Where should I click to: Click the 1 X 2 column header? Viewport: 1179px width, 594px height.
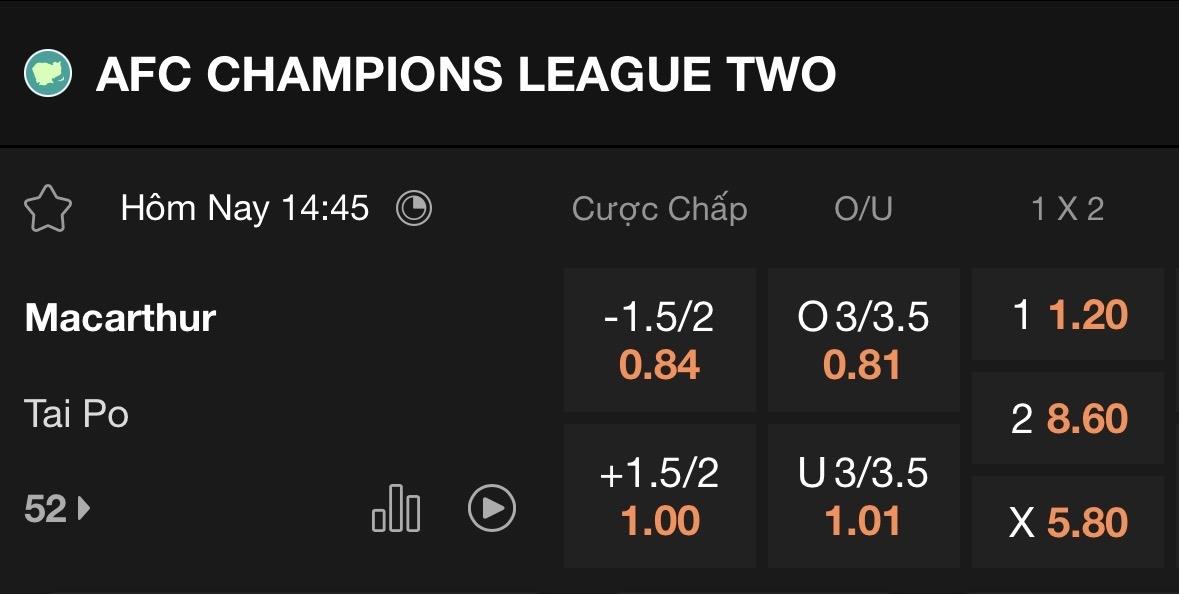1068,209
